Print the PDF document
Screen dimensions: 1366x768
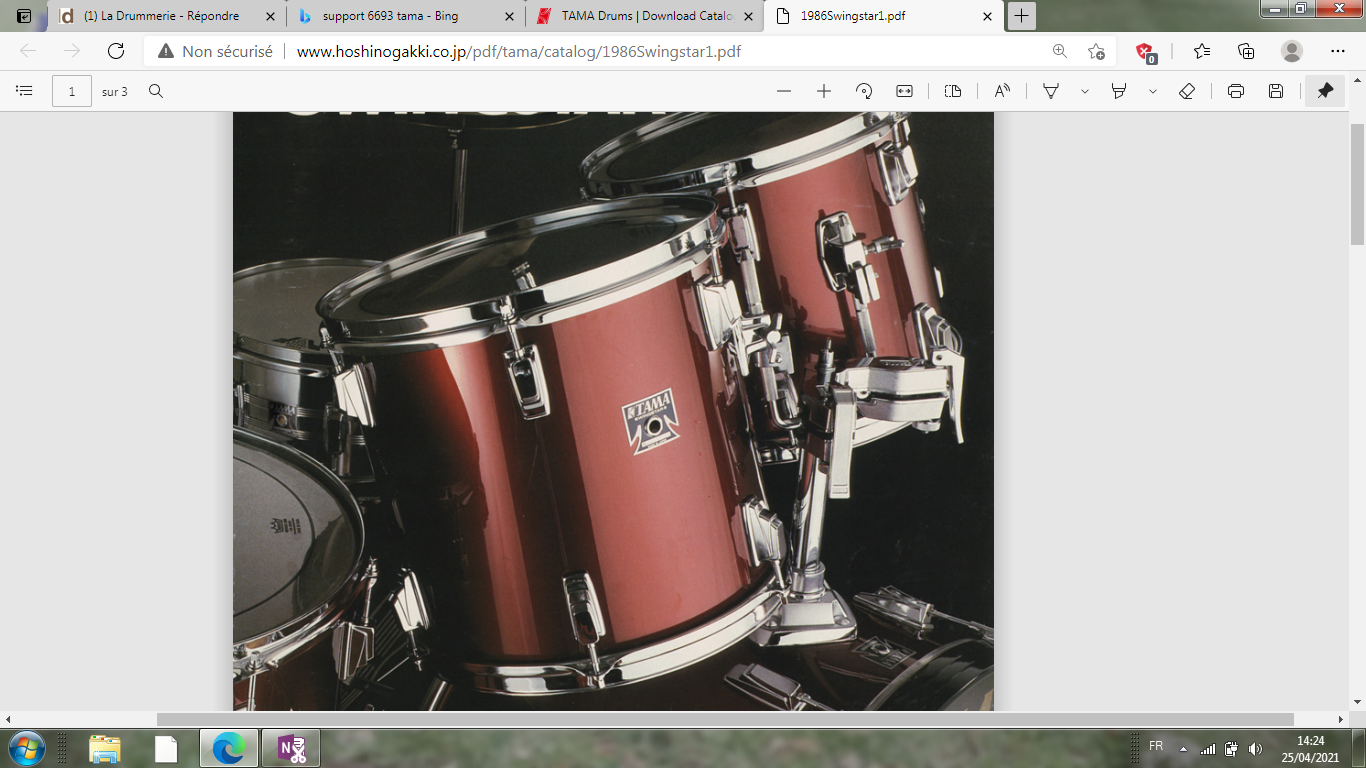tap(1236, 91)
